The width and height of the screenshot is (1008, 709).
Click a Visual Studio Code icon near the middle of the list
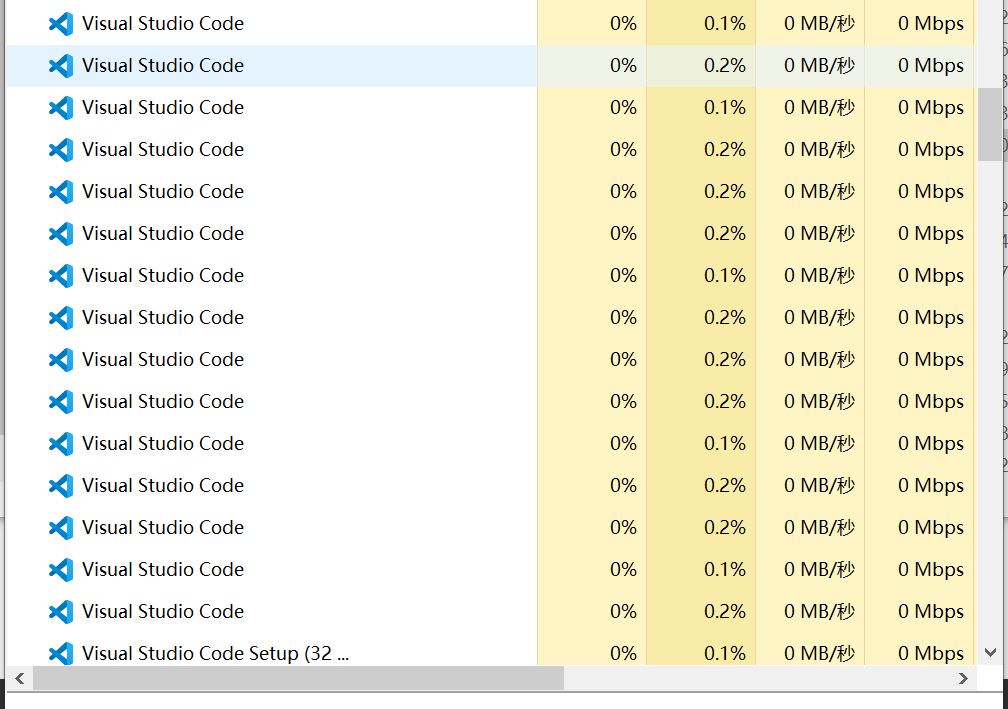point(62,359)
